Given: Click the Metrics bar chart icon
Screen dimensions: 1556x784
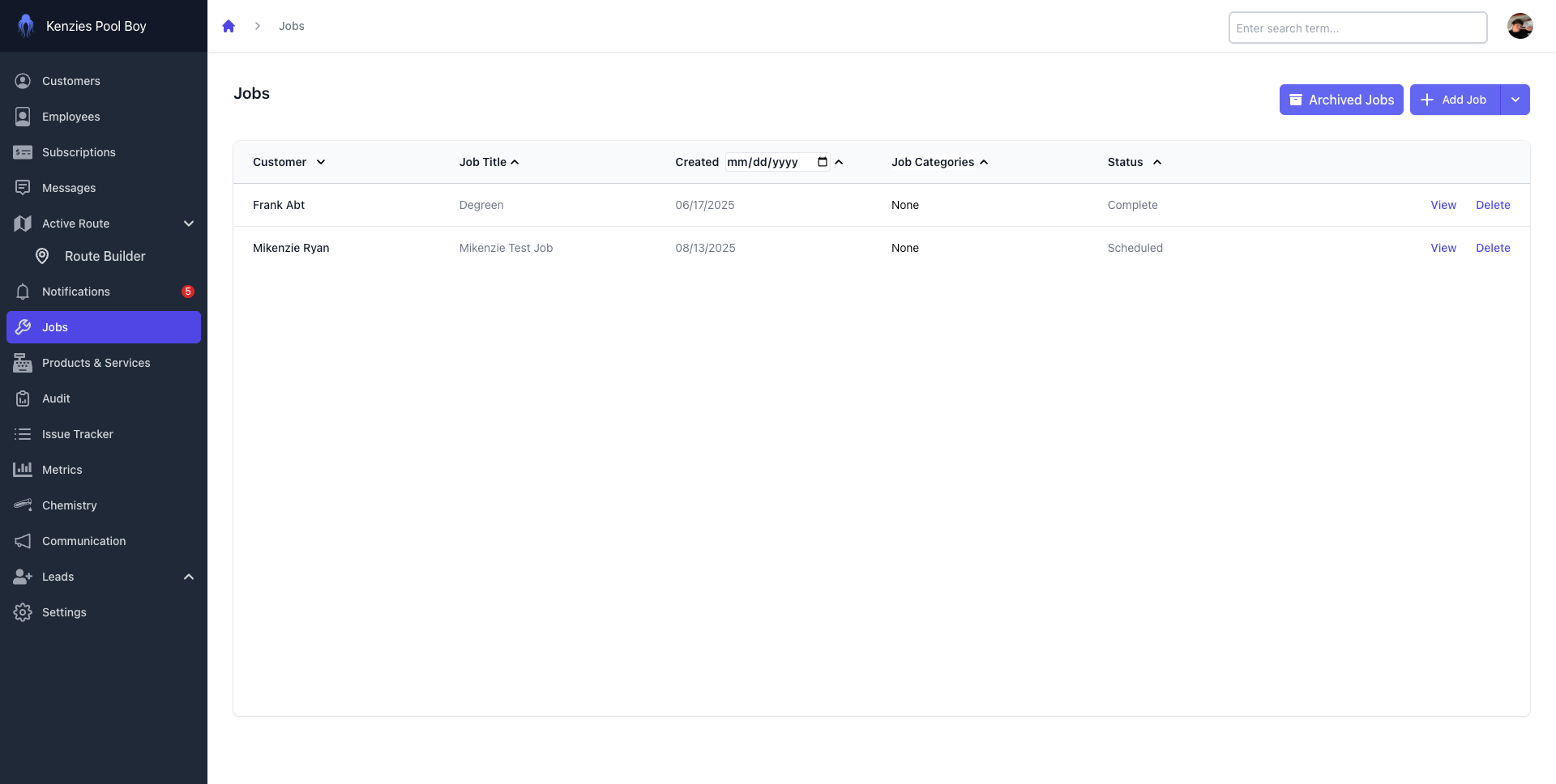Looking at the screenshot, I should (23, 470).
